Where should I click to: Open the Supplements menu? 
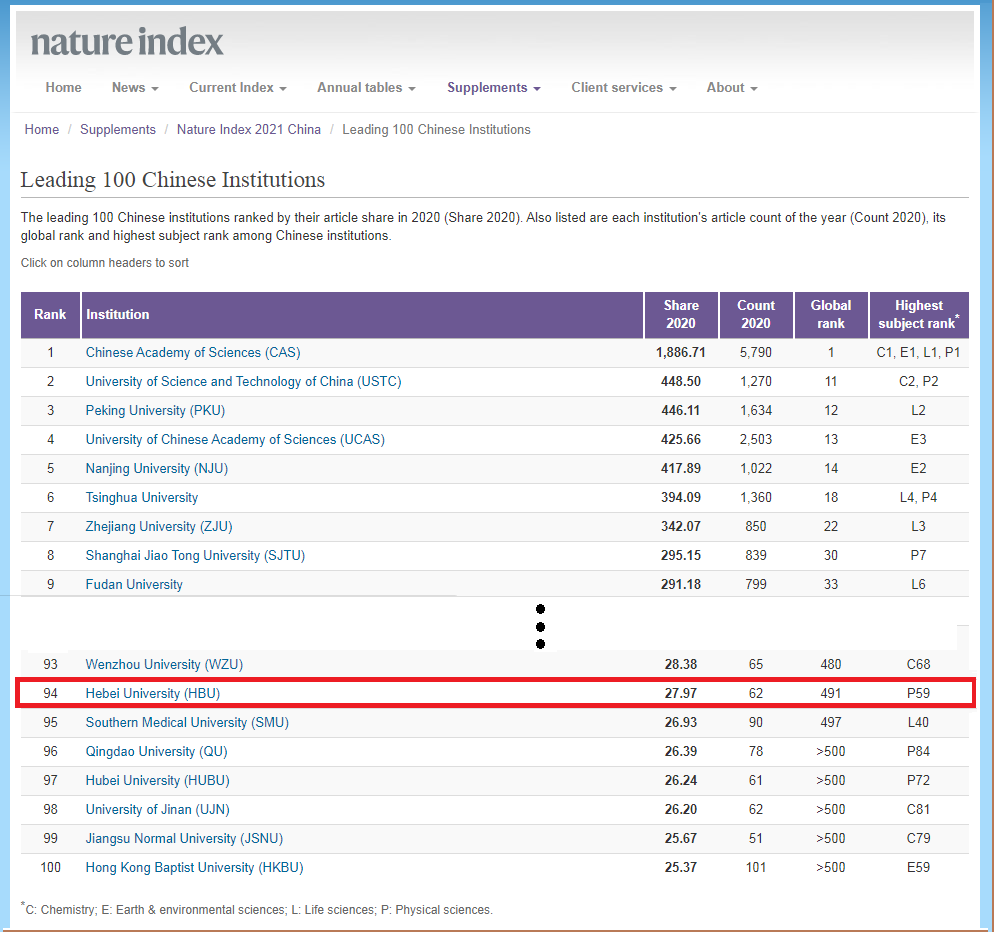[493, 88]
